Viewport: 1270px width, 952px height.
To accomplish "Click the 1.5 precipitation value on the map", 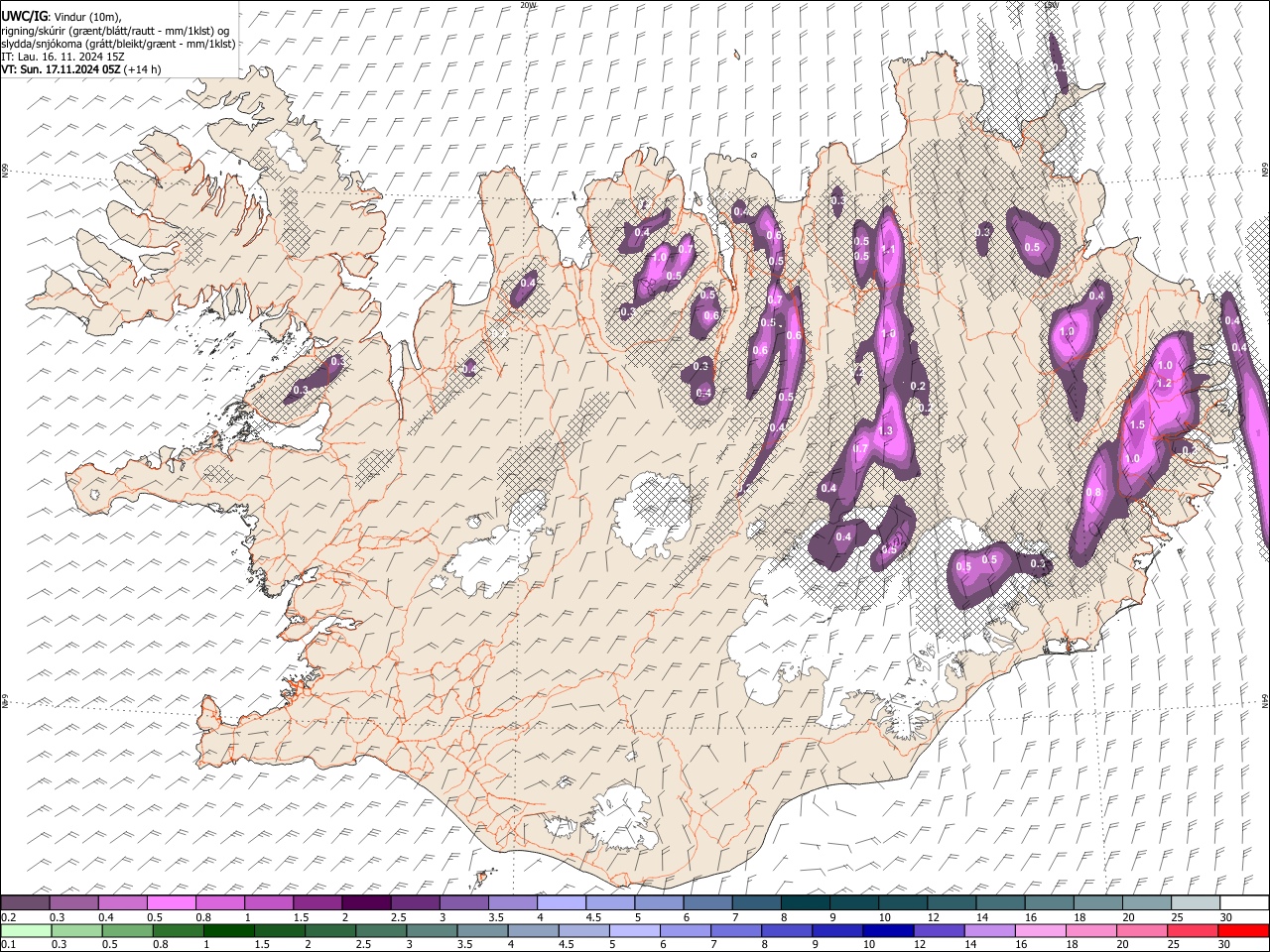I will (x=1137, y=424).
